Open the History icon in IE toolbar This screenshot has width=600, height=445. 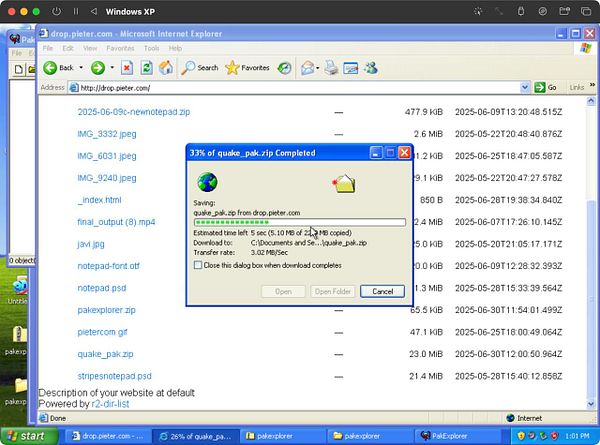284,68
